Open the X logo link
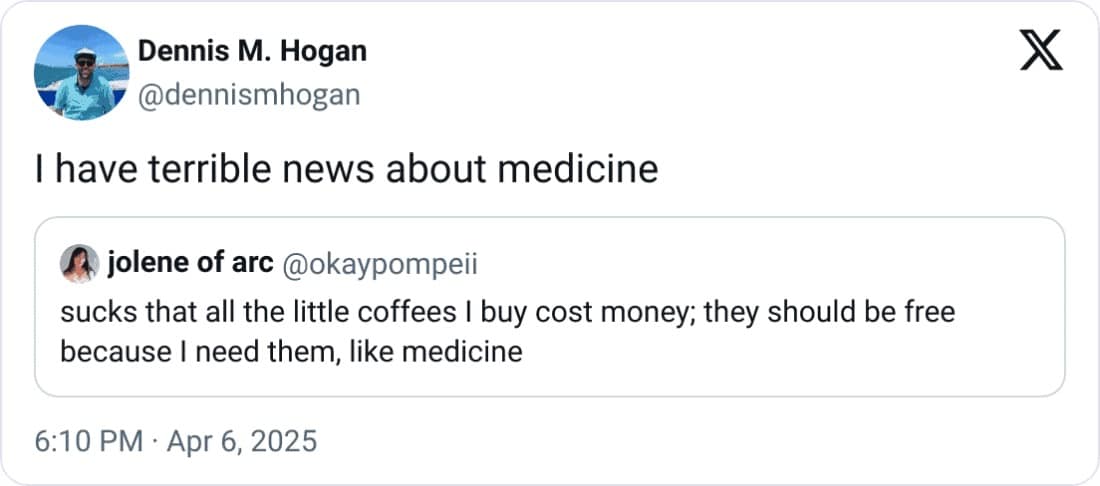The height and width of the screenshot is (486, 1100). coord(1041,50)
